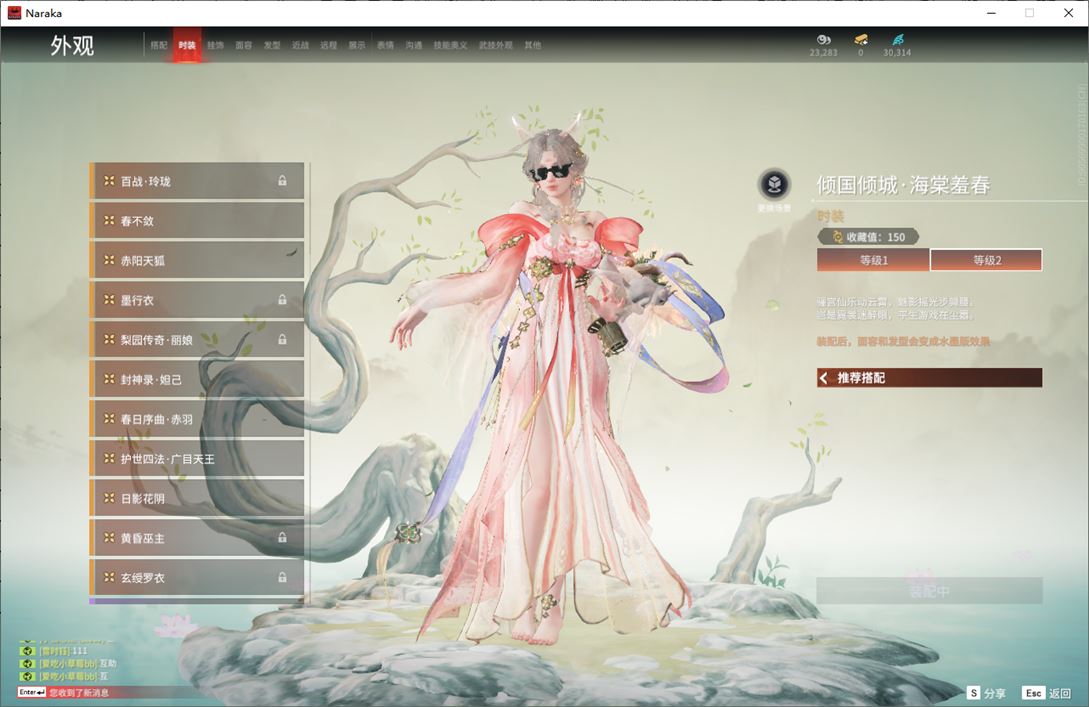Screen dimensions: 1089x707
Task: Open the 展示 tab
Action: point(357,45)
